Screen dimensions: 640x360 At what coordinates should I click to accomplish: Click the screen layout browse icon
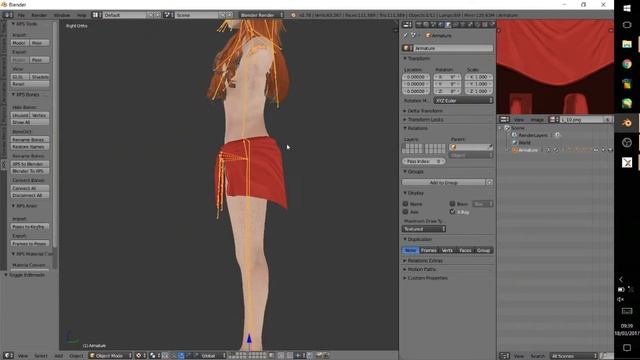[x=96, y=15]
